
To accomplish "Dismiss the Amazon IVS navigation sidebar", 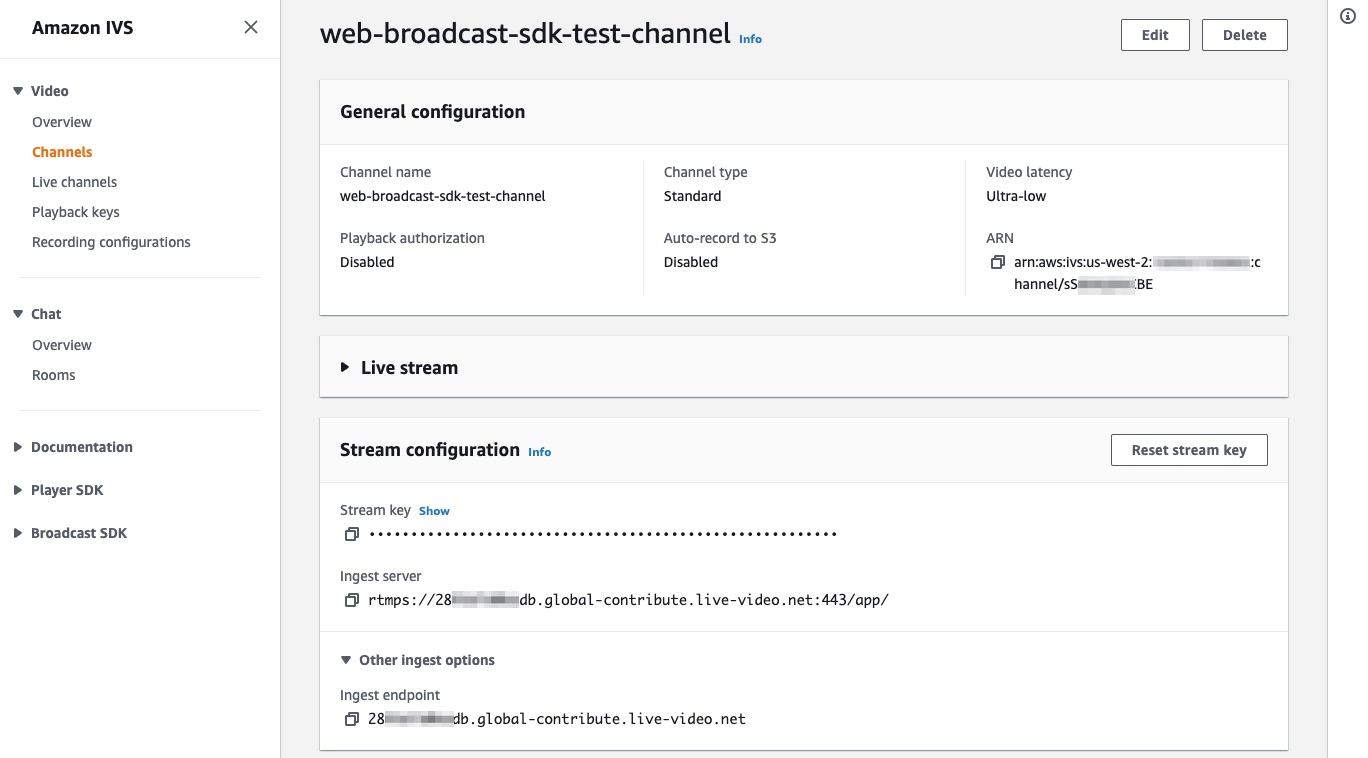I will click(x=250, y=27).
